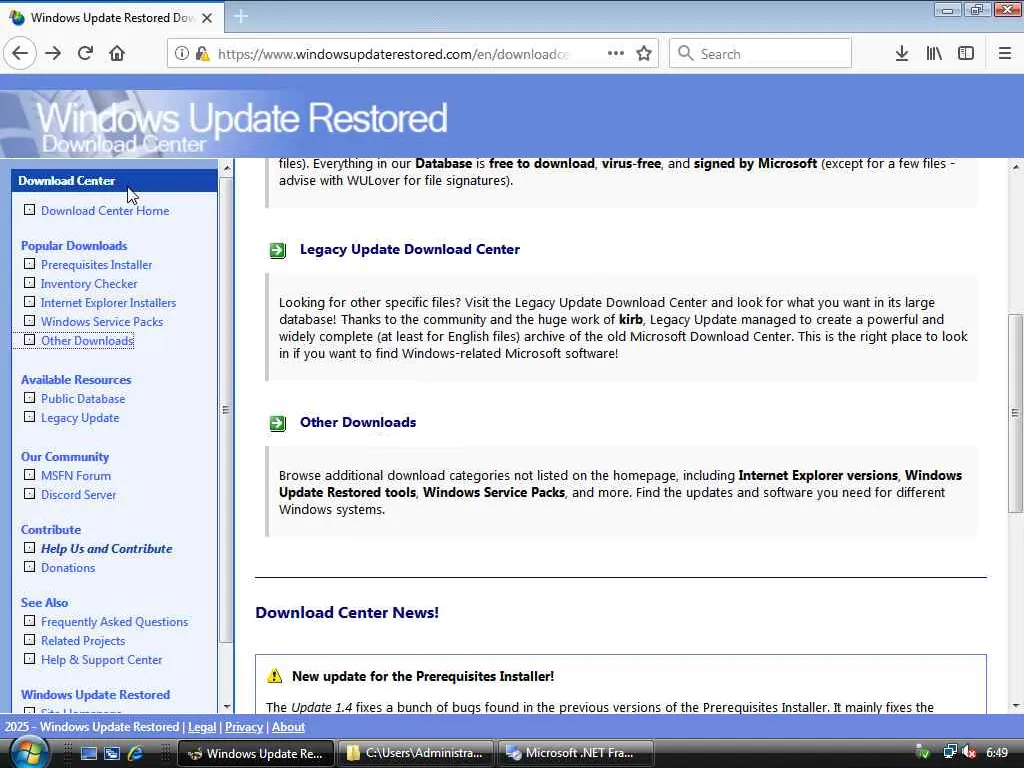Open a new browser tab
Image resolution: width=1024 pixels, height=768 pixels.
point(241,16)
